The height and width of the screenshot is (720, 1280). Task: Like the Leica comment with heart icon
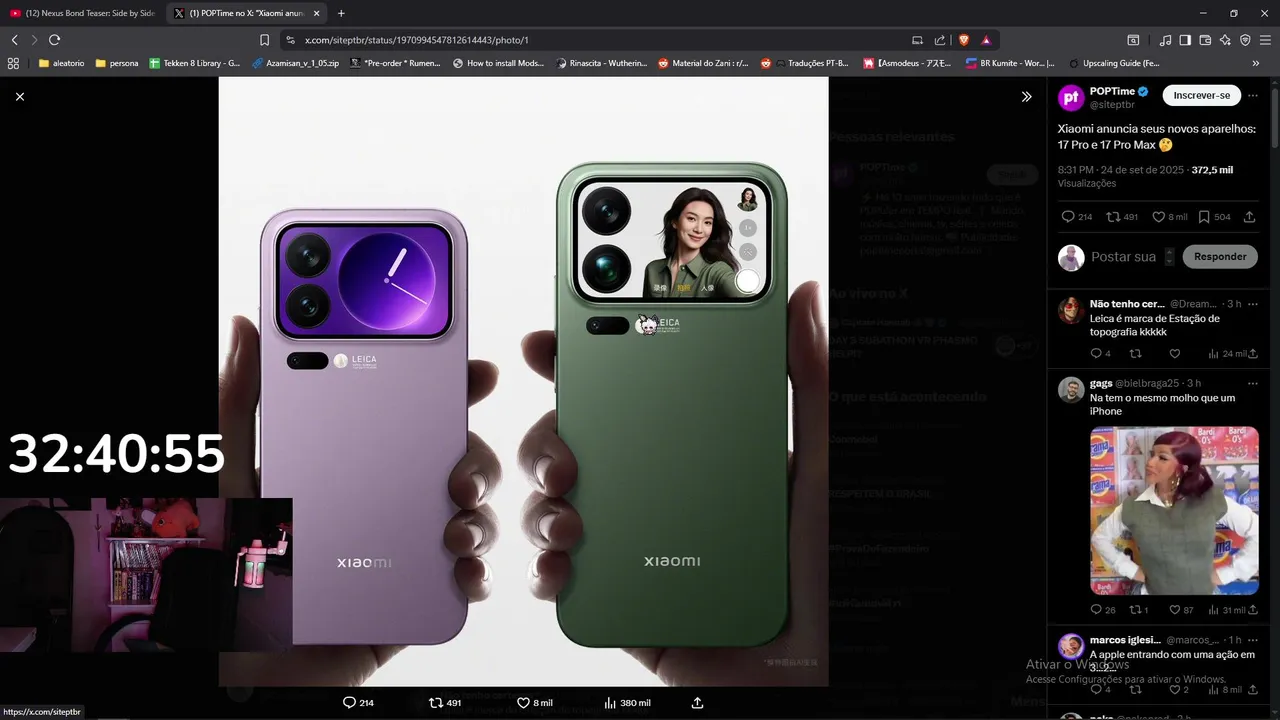click(1175, 353)
